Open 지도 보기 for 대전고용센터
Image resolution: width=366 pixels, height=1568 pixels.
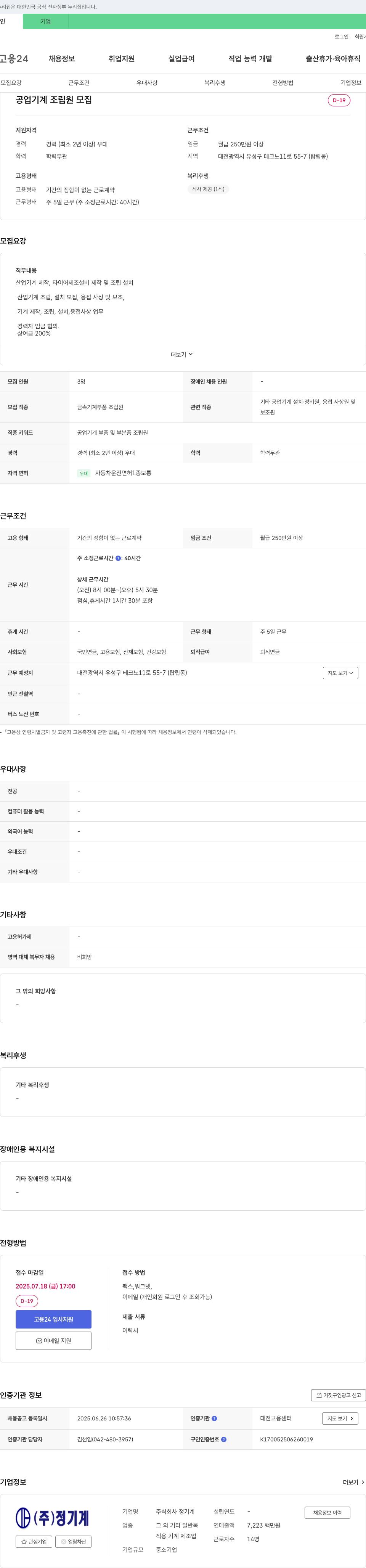[x=340, y=1418]
